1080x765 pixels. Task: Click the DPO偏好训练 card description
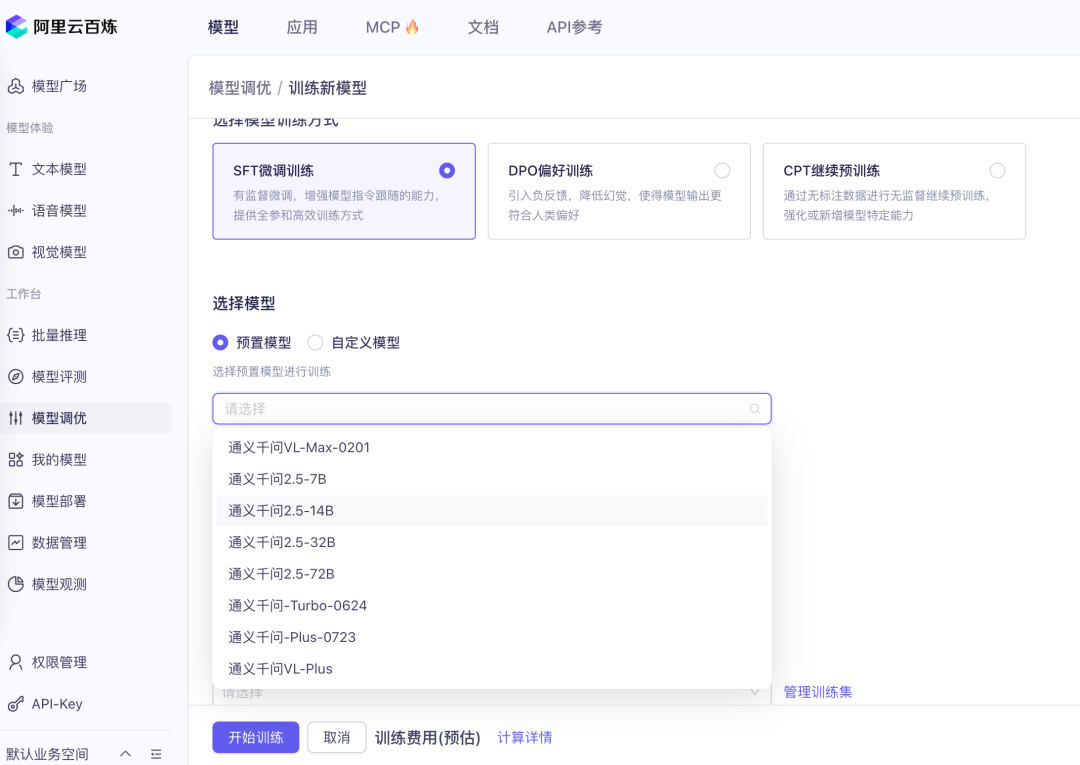615,205
